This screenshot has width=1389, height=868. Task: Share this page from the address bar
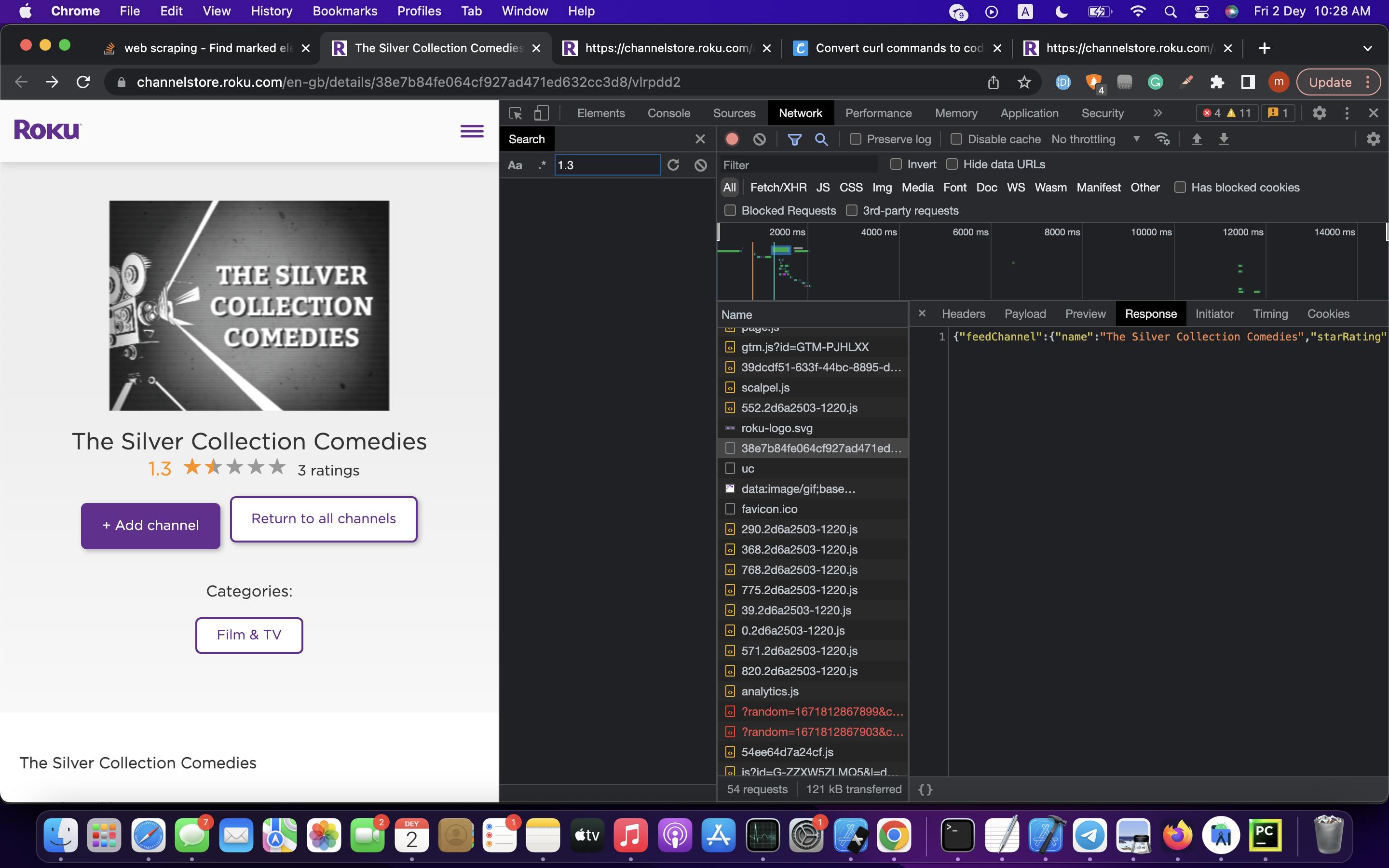pos(994,82)
